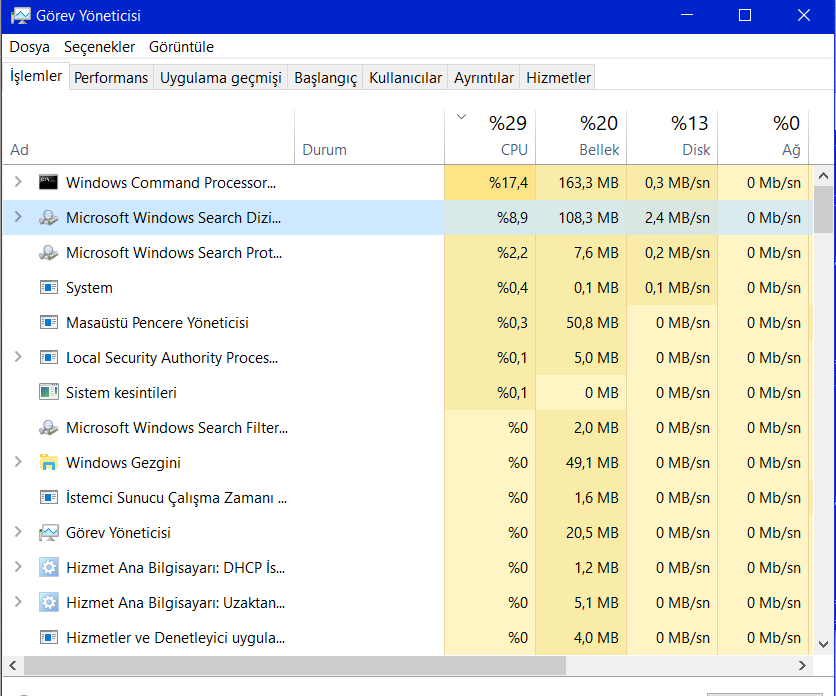Click the Local Security Authority Process icon
This screenshot has height=696, width=836.
(49, 357)
